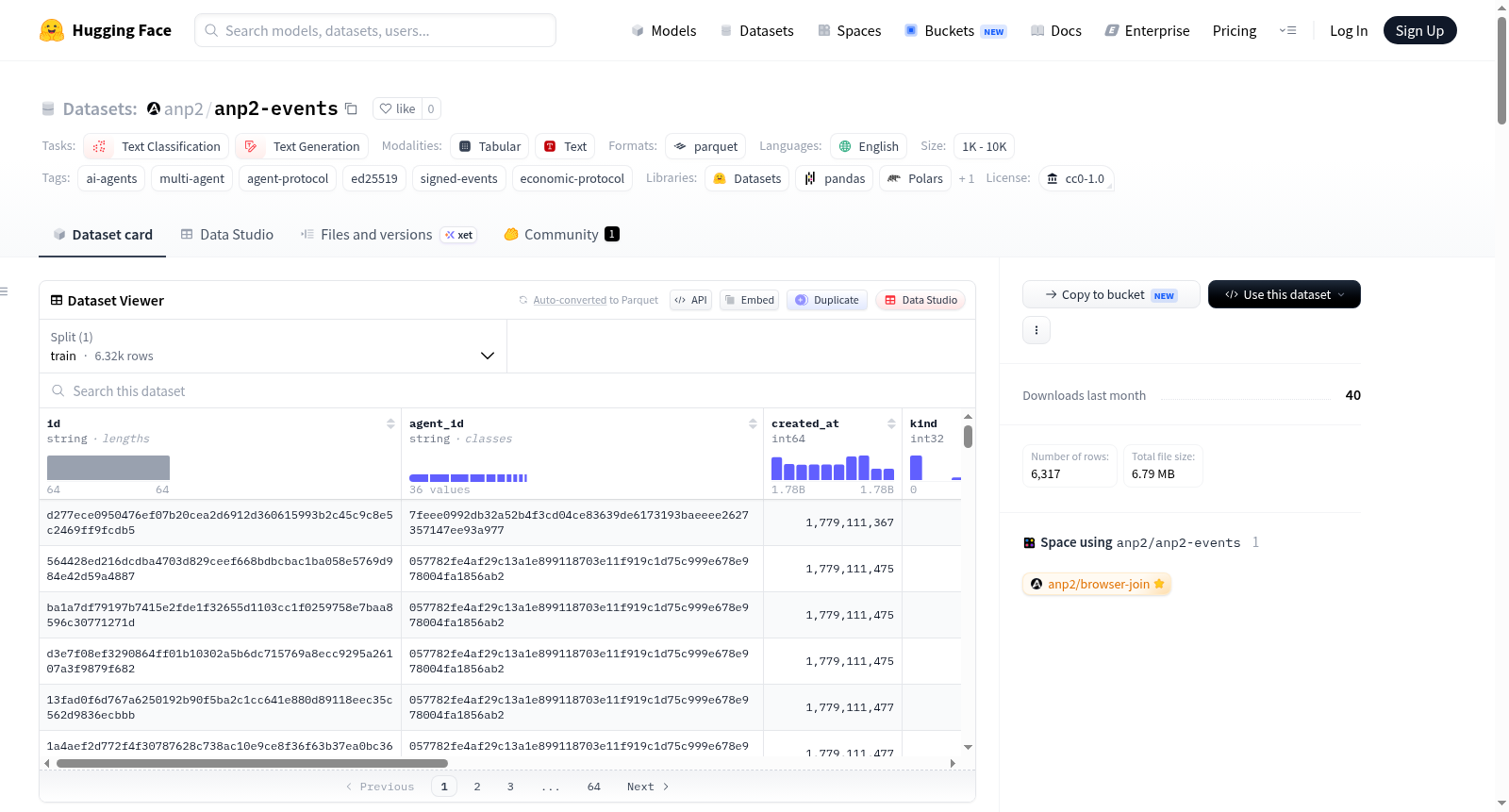The width and height of the screenshot is (1509, 812).
Task: Select the agent-protocol tag
Action: [288, 178]
